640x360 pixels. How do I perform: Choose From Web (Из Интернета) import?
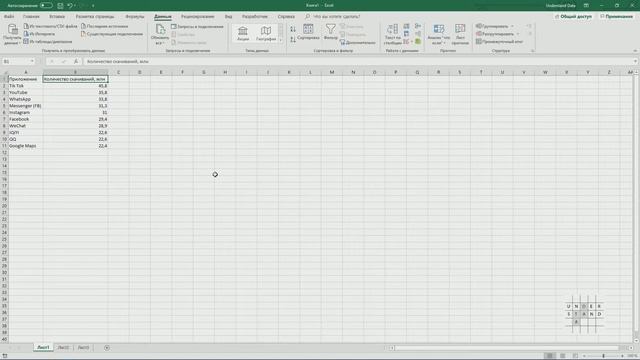39,34
